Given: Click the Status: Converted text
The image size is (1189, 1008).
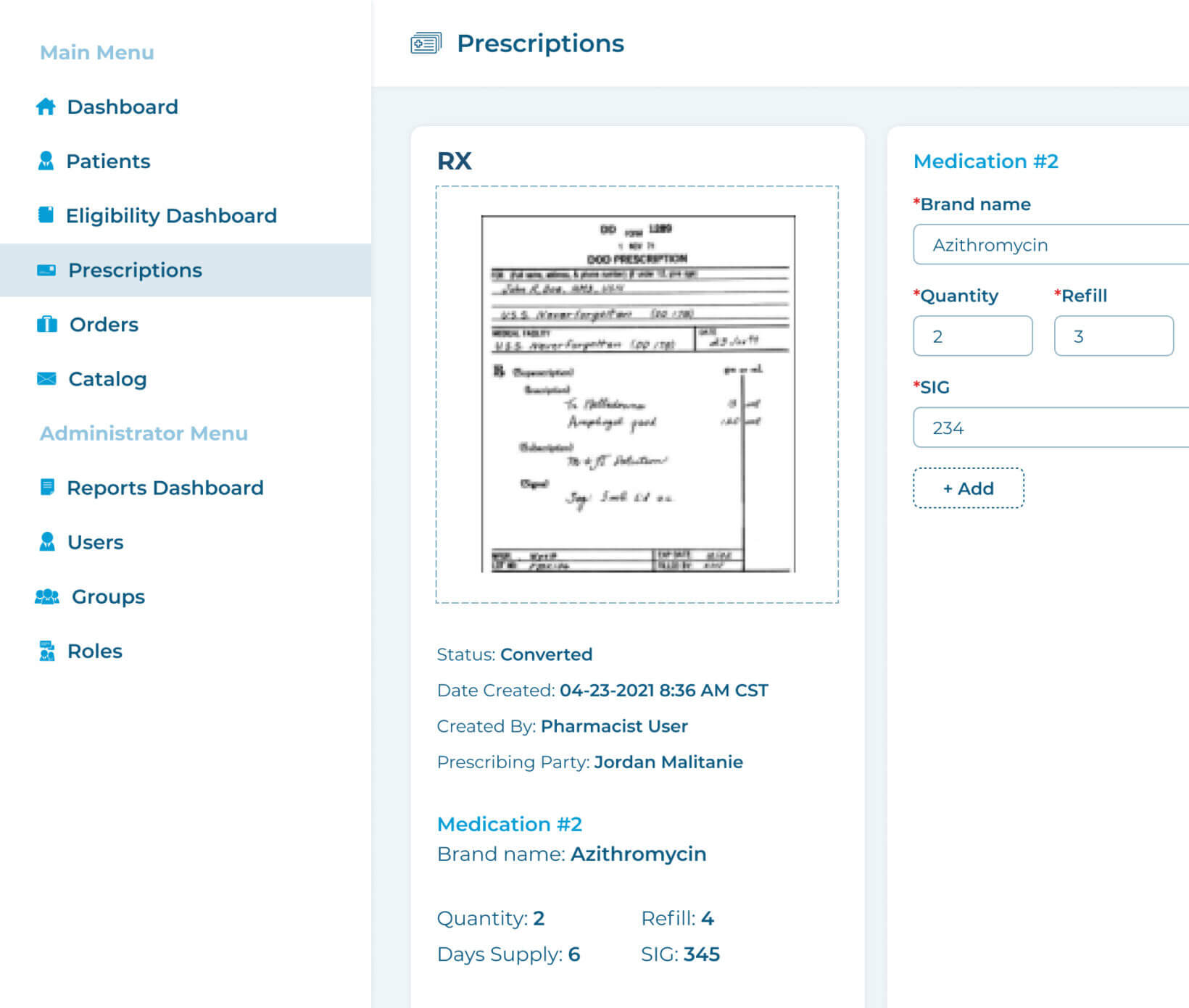Looking at the screenshot, I should 515,654.
